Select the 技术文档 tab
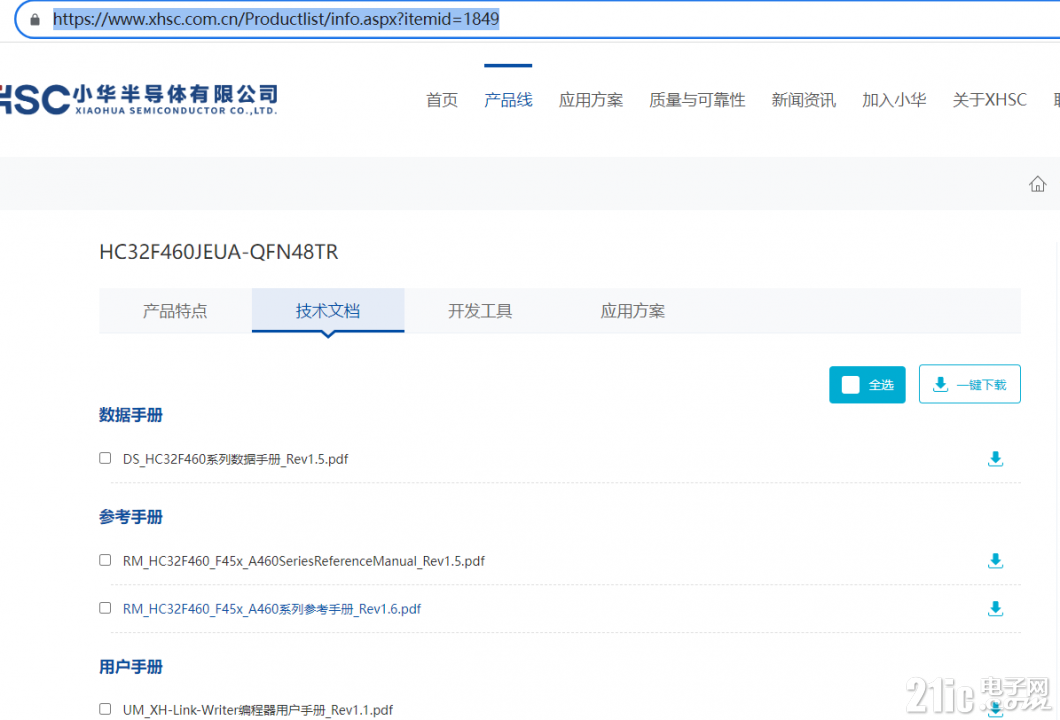This screenshot has width=1060, height=720. click(328, 311)
